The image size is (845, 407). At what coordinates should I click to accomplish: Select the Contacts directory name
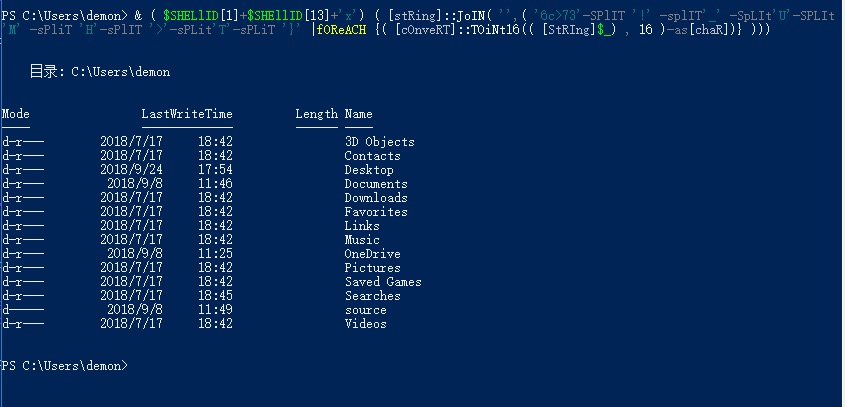[372, 156]
